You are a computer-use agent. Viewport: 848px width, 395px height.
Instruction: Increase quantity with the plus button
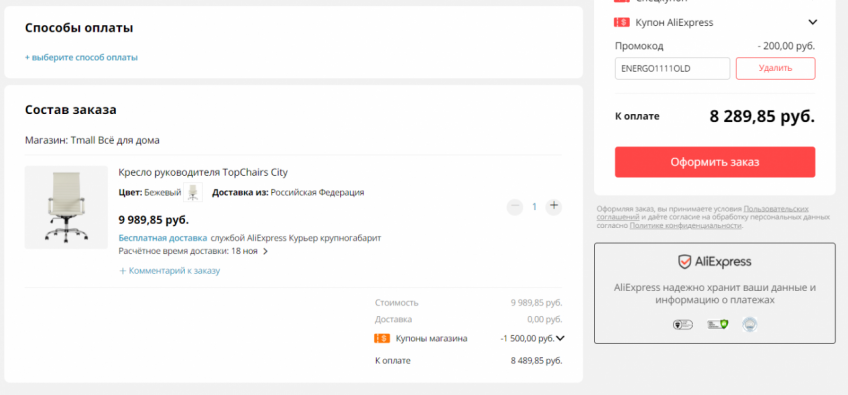click(x=553, y=207)
